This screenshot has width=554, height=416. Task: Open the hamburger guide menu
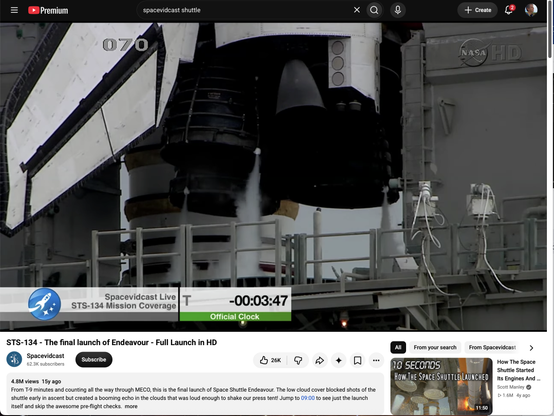[14, 10]
